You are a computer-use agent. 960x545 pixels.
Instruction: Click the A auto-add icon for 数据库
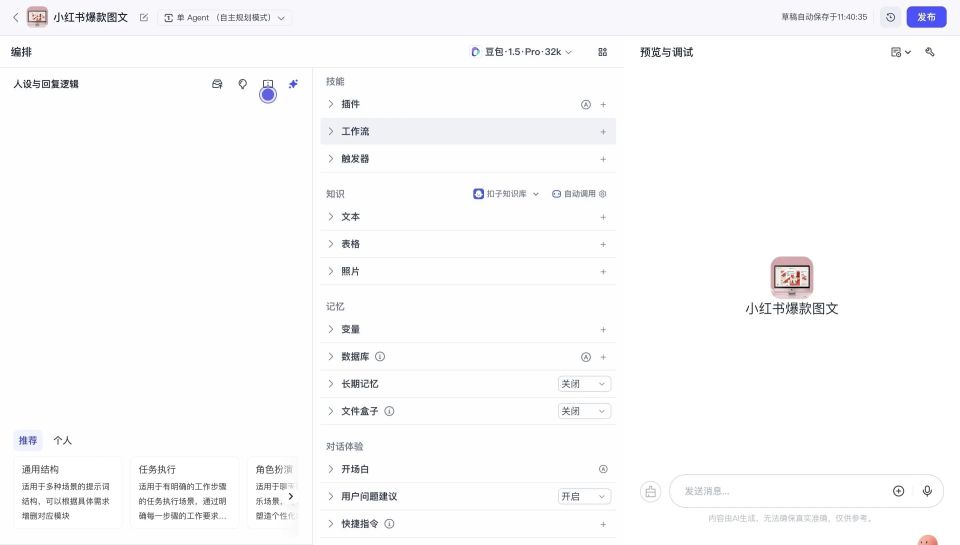click(x=586, y=357)
